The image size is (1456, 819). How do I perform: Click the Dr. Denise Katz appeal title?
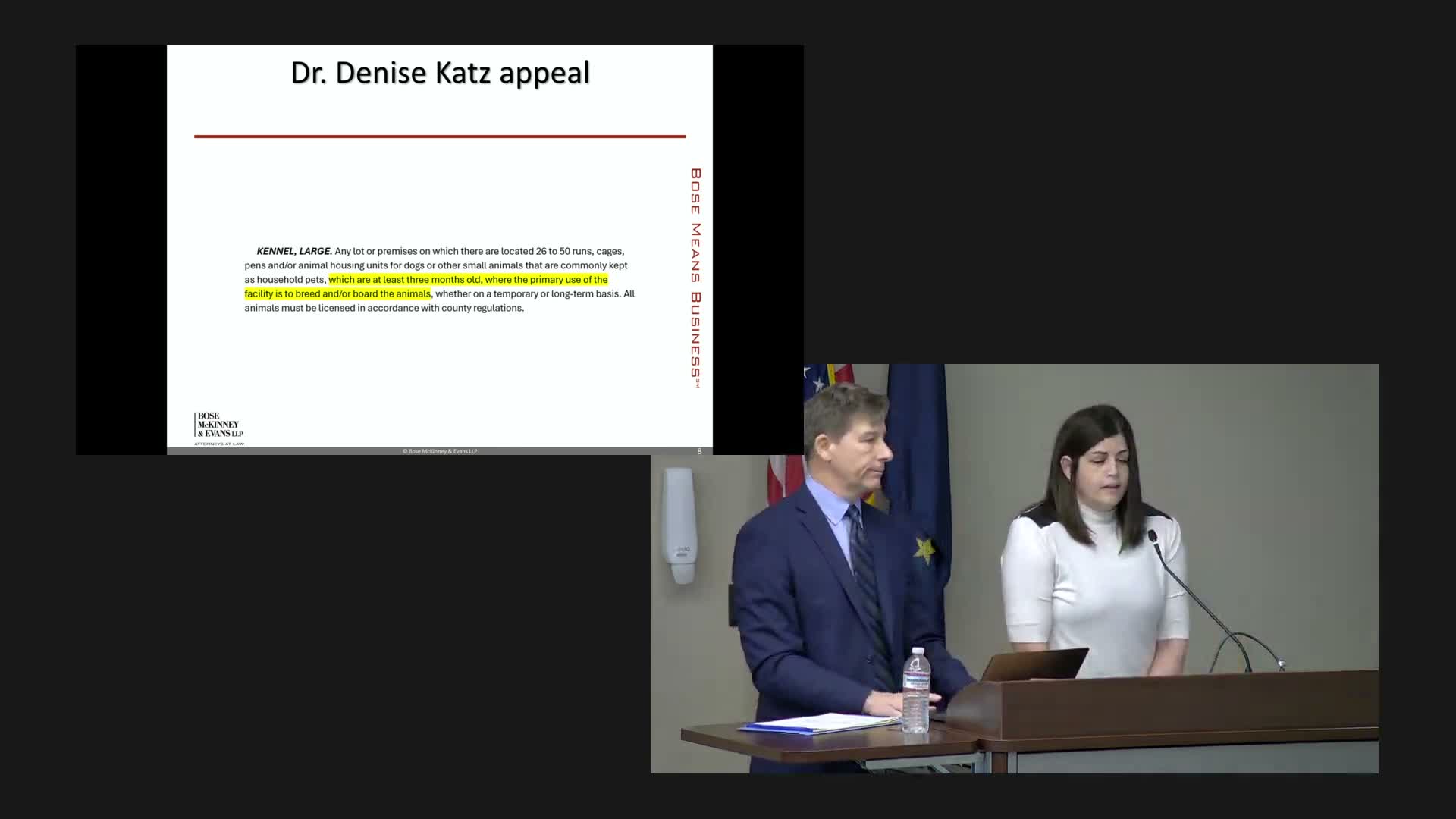(x=440, y=73)
